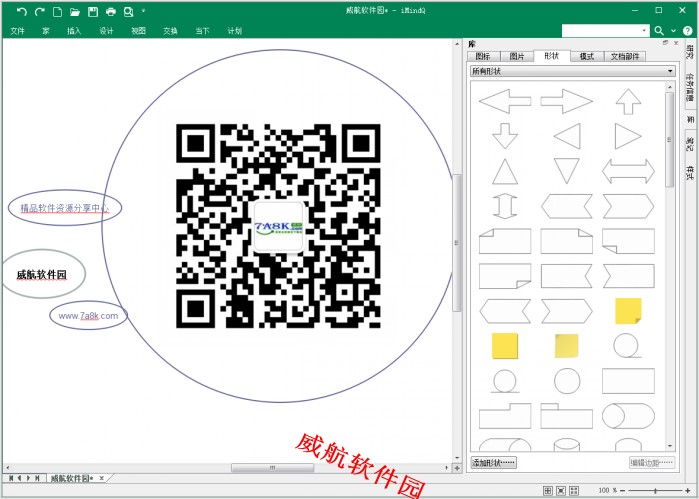Image resolution: width=699 pixels, height=499 pixels.
Task: Open the 视图 ribbon tab
Action: (138, 31)
